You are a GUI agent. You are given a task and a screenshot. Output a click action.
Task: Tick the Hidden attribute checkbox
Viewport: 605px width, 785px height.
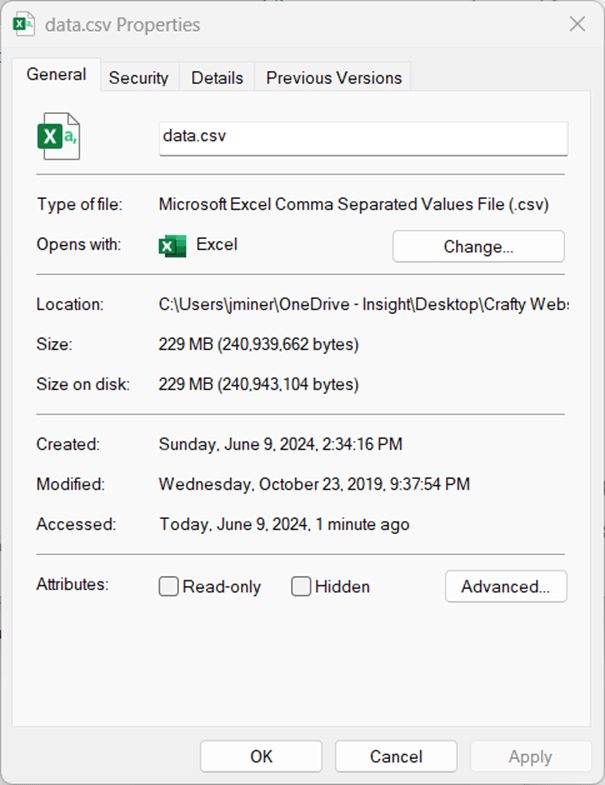(301, 587)
